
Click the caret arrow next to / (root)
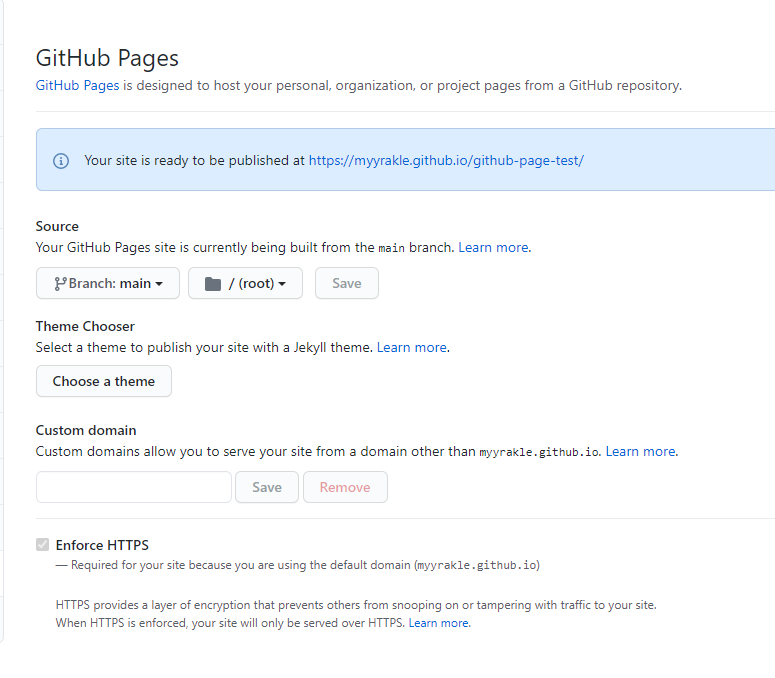point(282,284)
